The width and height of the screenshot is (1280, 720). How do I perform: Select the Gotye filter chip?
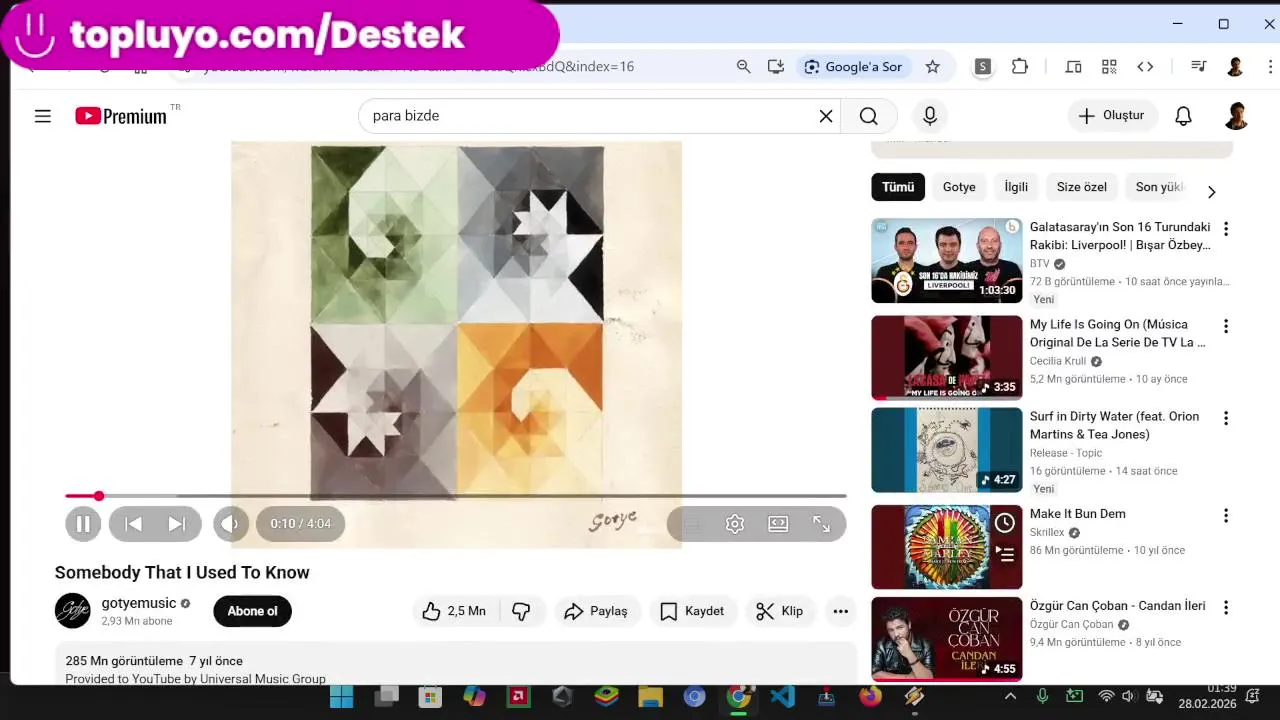click(959, 187)
